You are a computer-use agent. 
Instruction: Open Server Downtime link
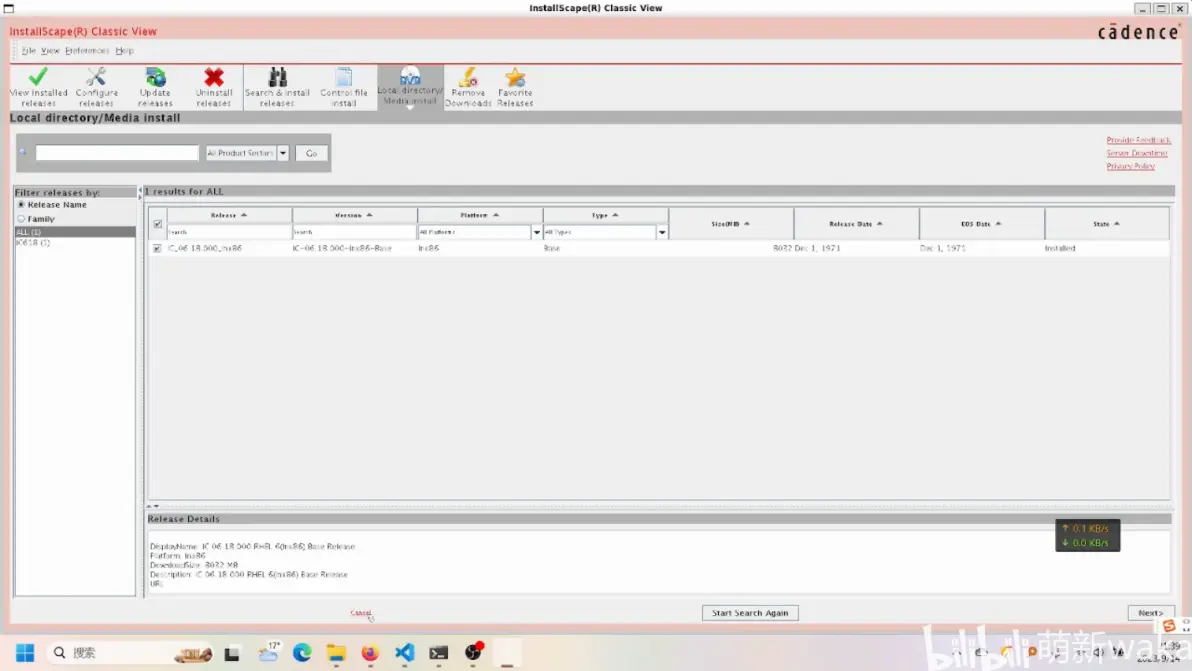[x=1137, y=153]
